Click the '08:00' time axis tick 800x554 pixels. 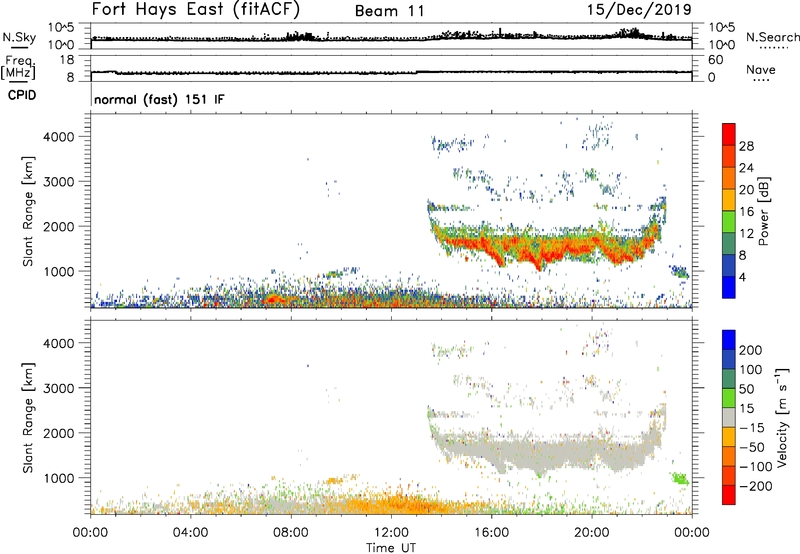coord(291,533)
